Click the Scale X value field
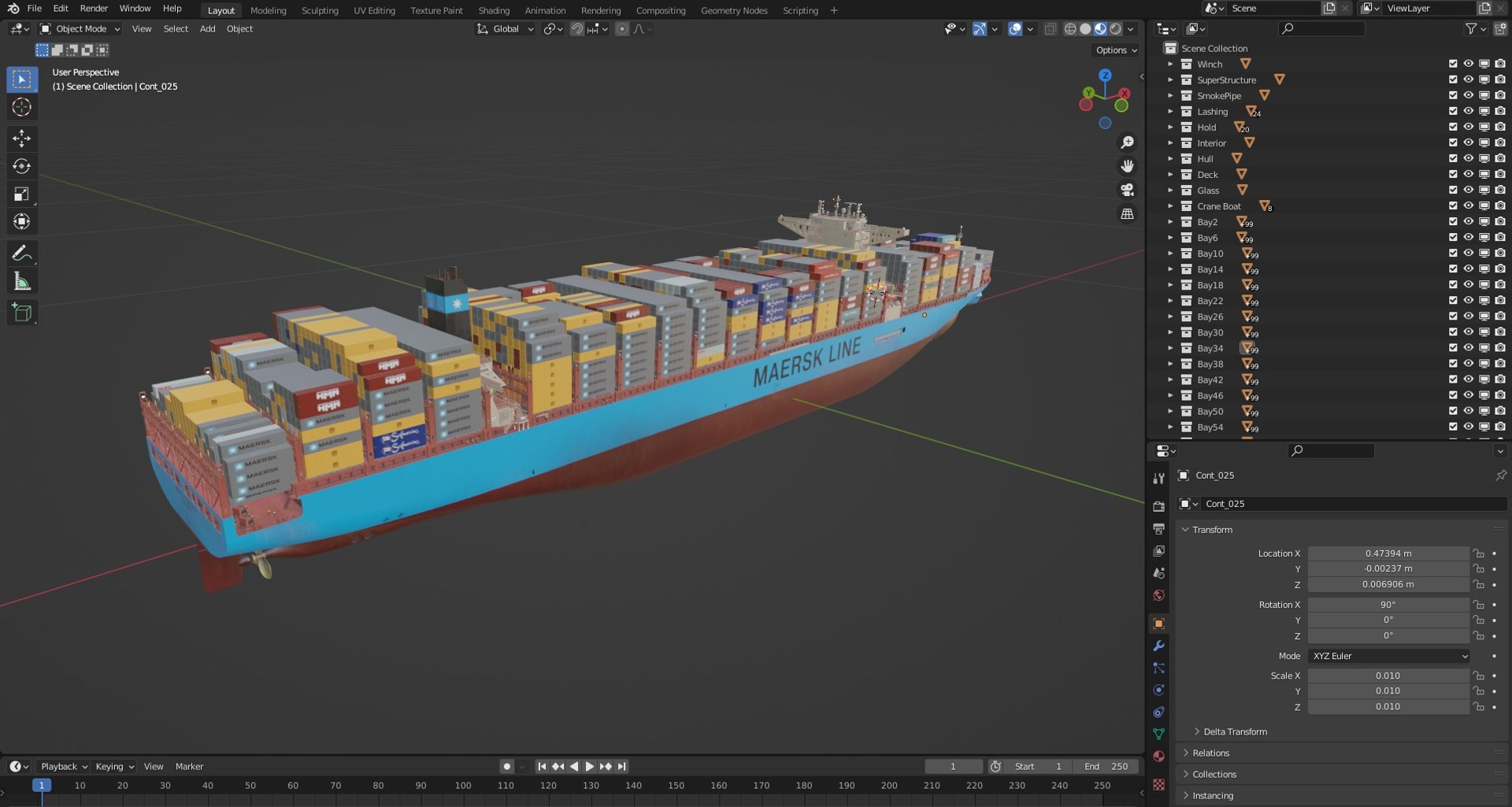Screen dimensions: 1512x807 [1388, 676]
